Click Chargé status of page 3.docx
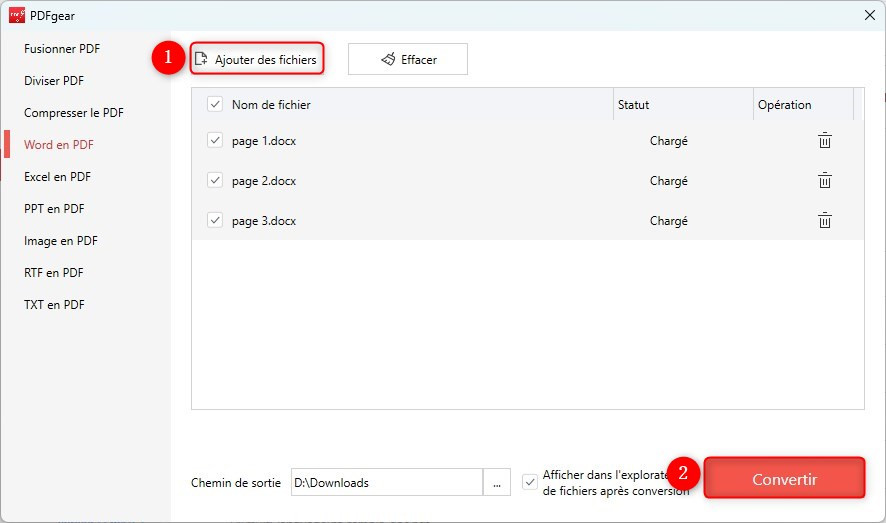The image size is (886, 523). pyautogui.click(x=668, y=221)
